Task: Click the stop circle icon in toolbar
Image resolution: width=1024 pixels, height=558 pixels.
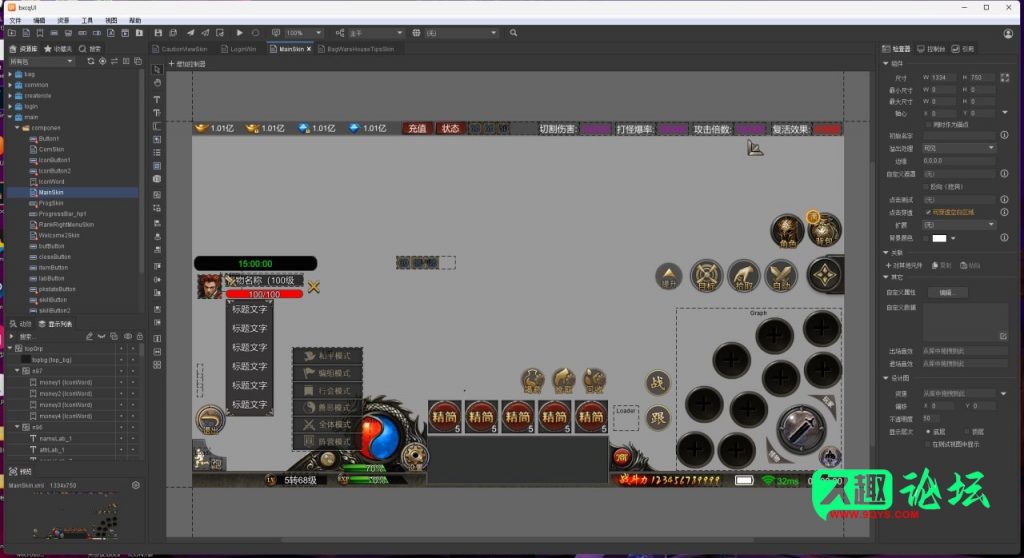Action: click(255, 33)
